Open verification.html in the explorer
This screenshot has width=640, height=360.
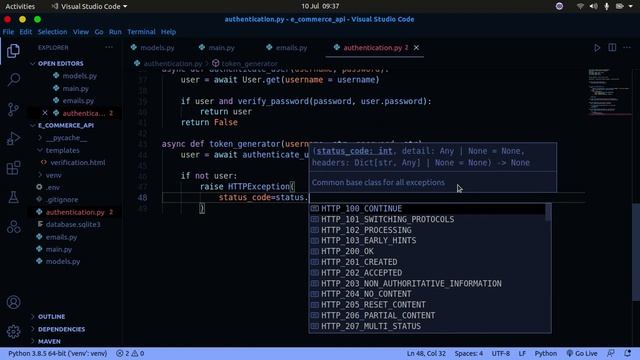tap(78, 163)
